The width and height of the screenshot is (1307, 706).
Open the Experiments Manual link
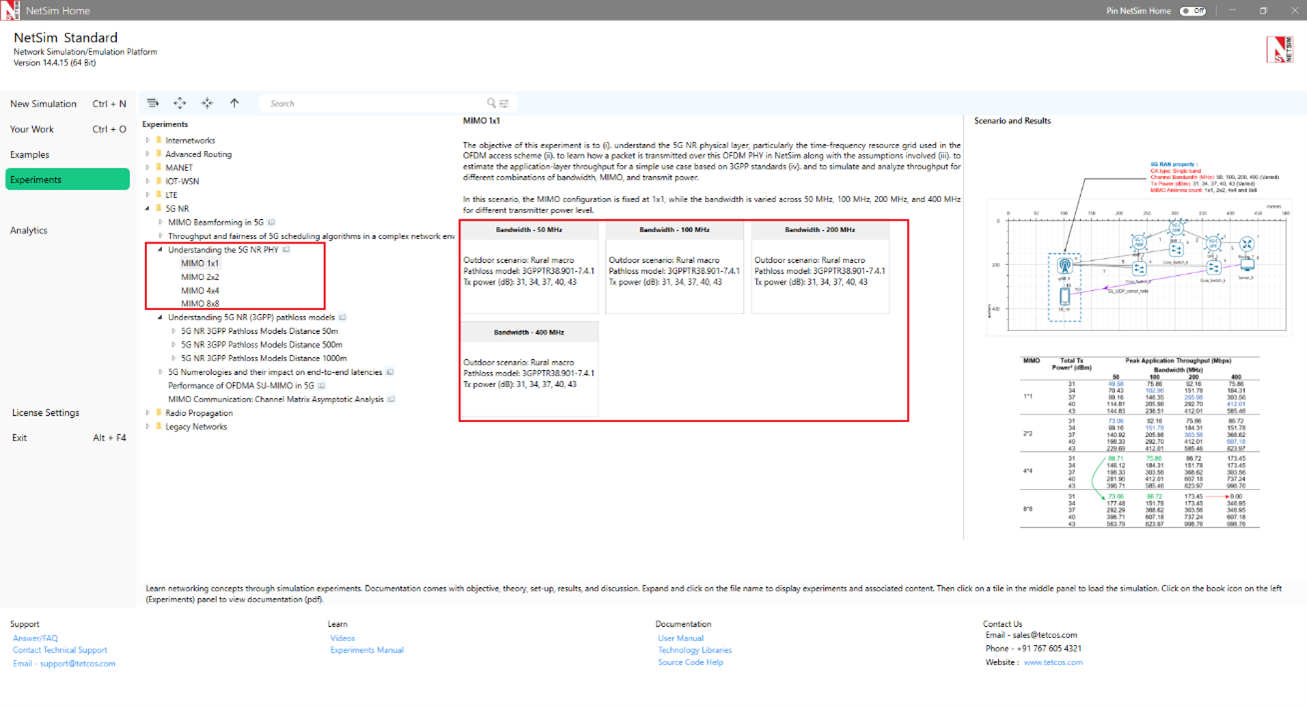367,650
